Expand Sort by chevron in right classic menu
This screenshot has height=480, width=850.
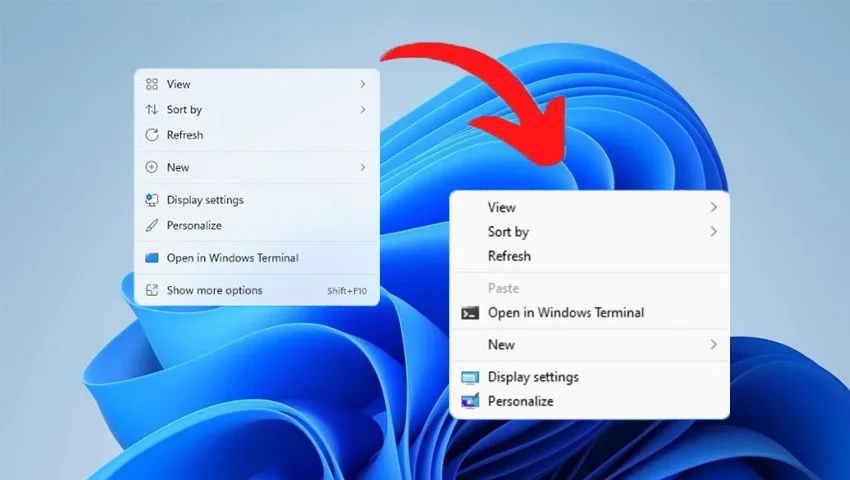pyautogui.click(x=713, y=232)
